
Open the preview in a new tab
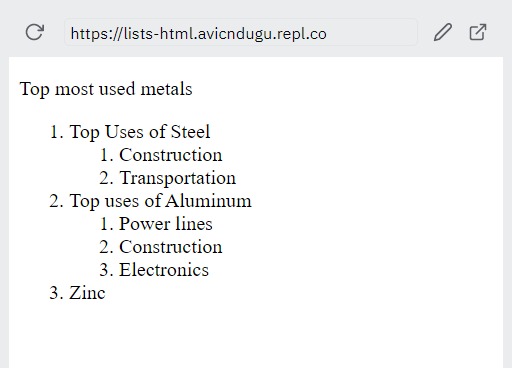pyautogui.click(x=478, y=32)
